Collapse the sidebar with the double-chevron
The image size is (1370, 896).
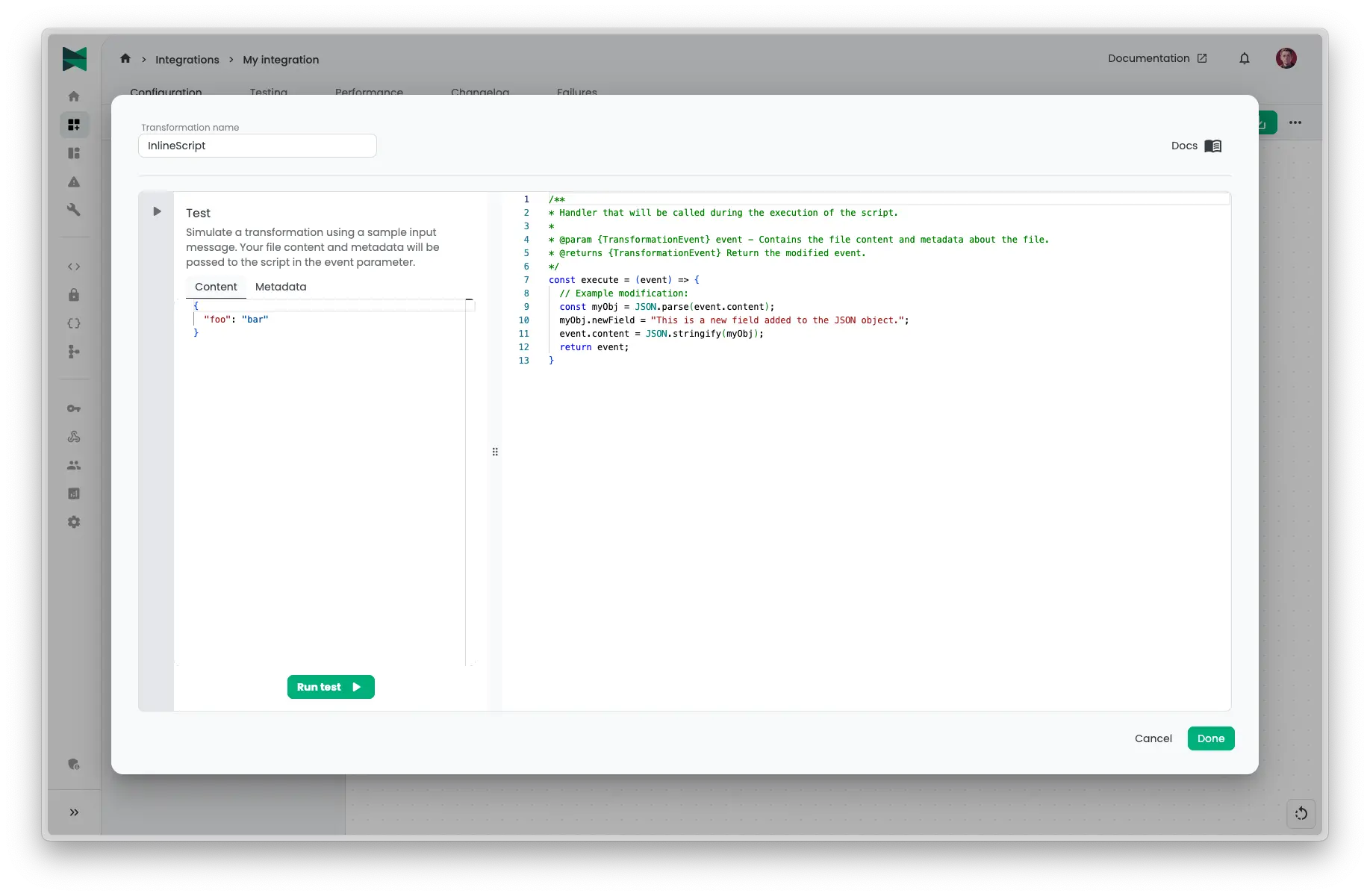click(74, 812)
